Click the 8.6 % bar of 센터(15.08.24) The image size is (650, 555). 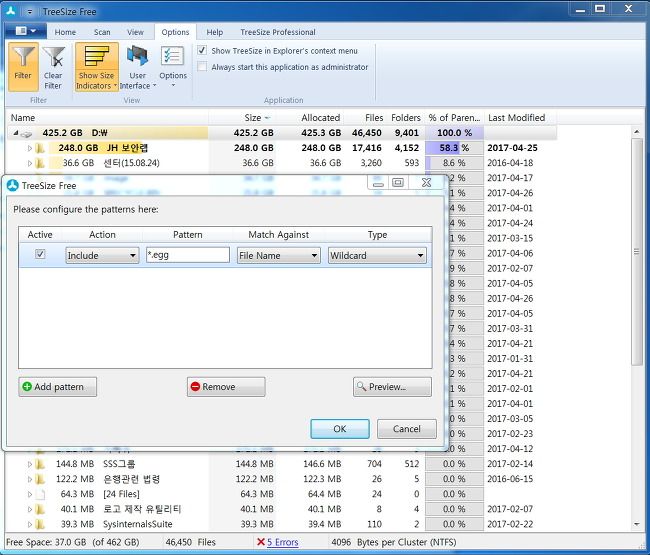pos(454,163)
